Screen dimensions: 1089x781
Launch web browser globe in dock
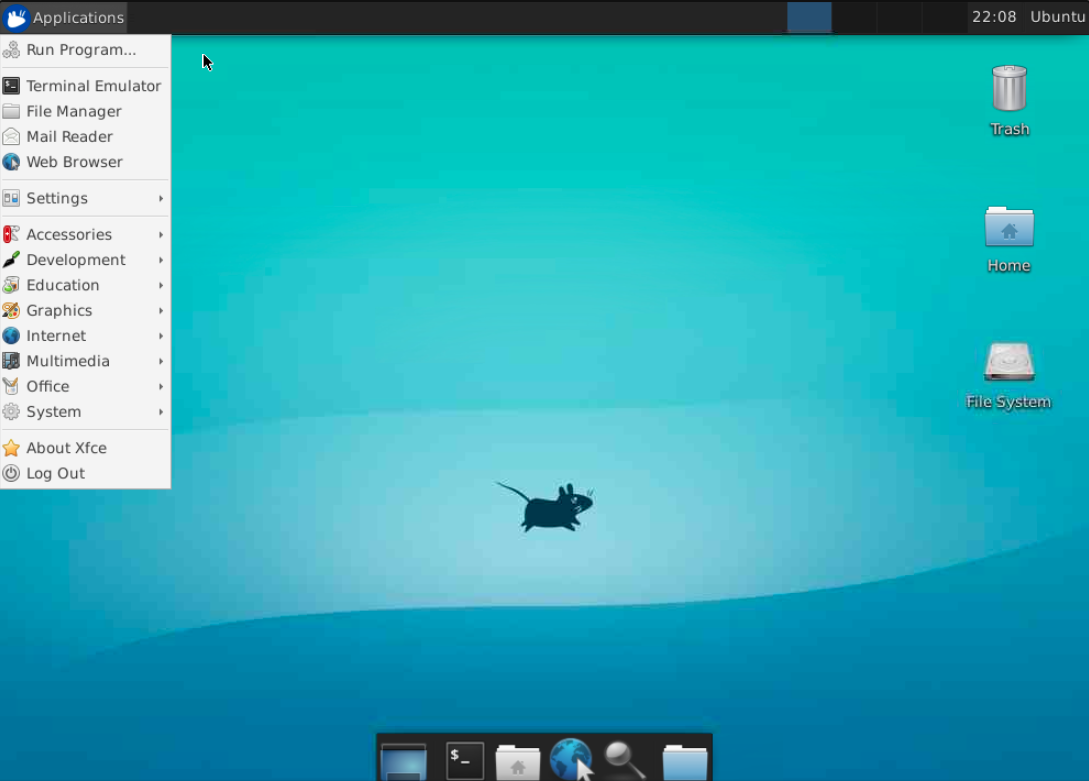pyautogui.click(x=572, y=759)
